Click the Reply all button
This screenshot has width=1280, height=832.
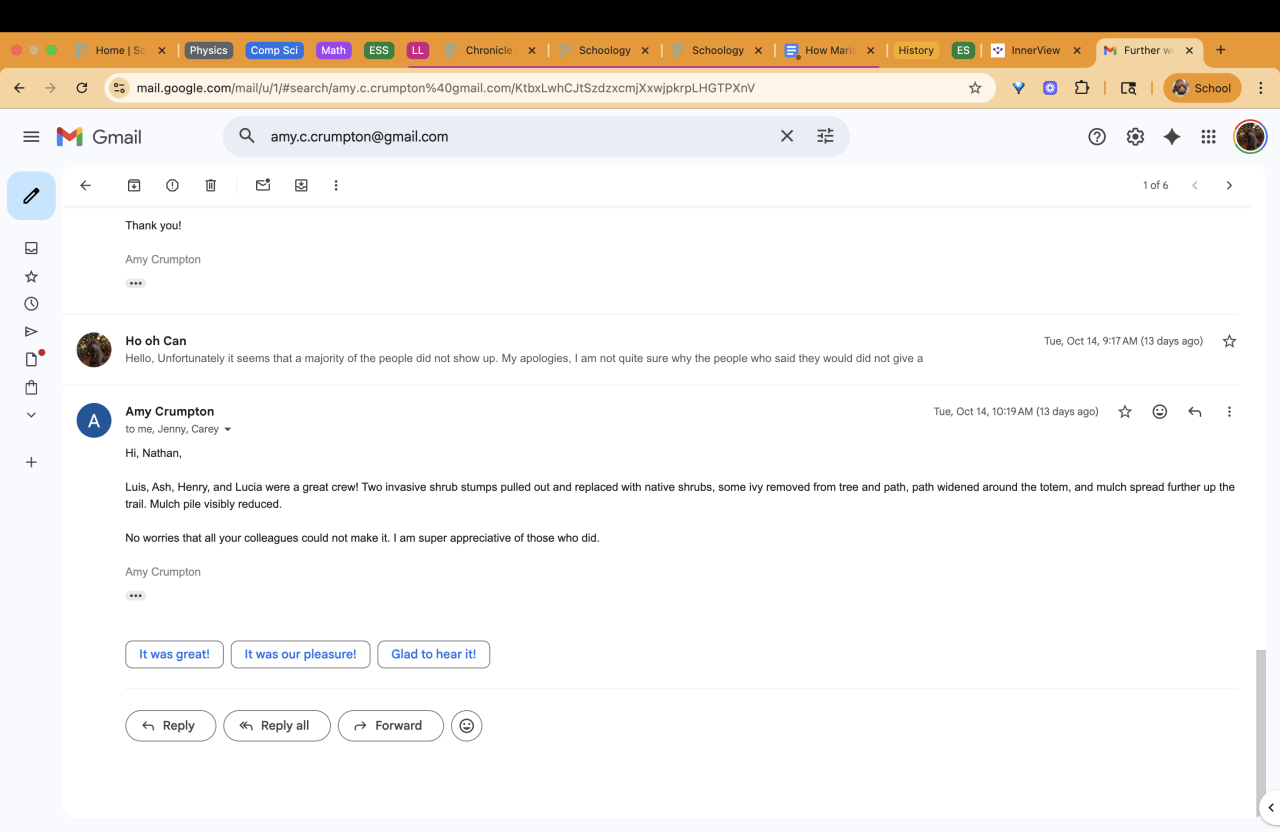pos(277,726)
